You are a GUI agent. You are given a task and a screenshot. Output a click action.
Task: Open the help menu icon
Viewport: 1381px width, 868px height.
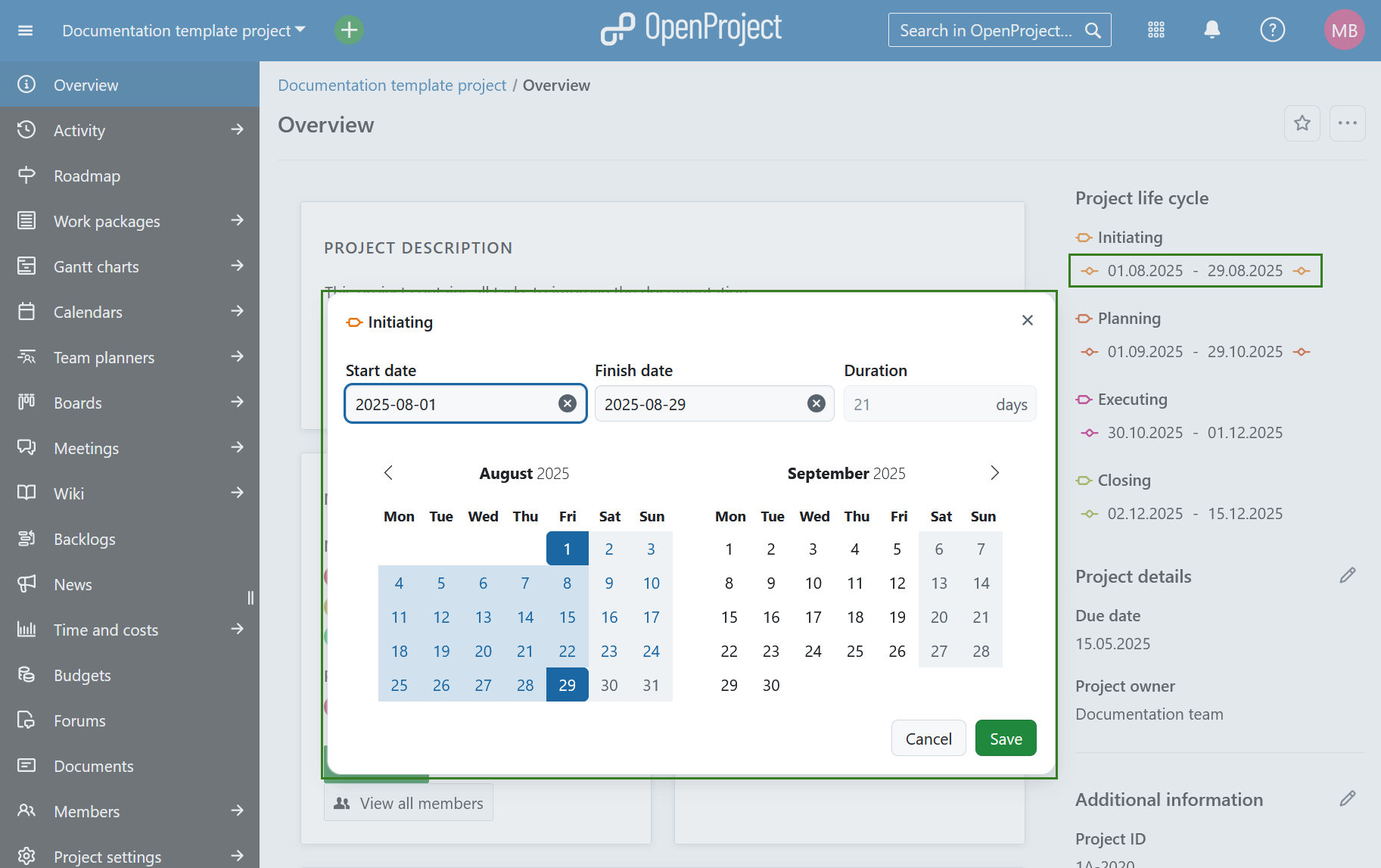click(1272, 30)
